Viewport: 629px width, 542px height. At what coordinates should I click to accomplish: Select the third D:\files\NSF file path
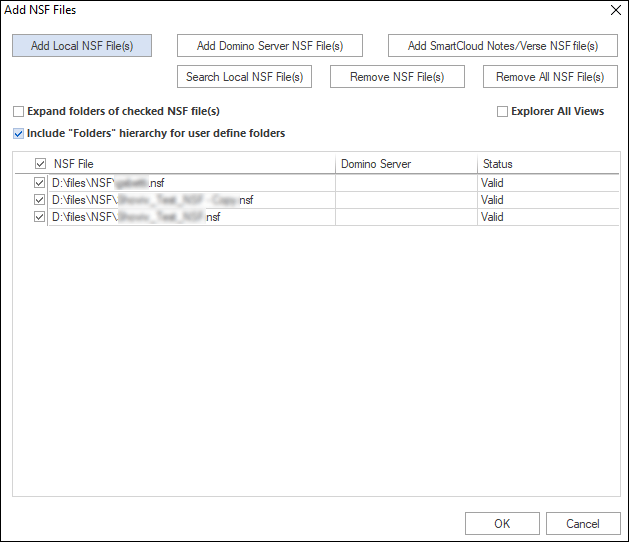(136, 217)
